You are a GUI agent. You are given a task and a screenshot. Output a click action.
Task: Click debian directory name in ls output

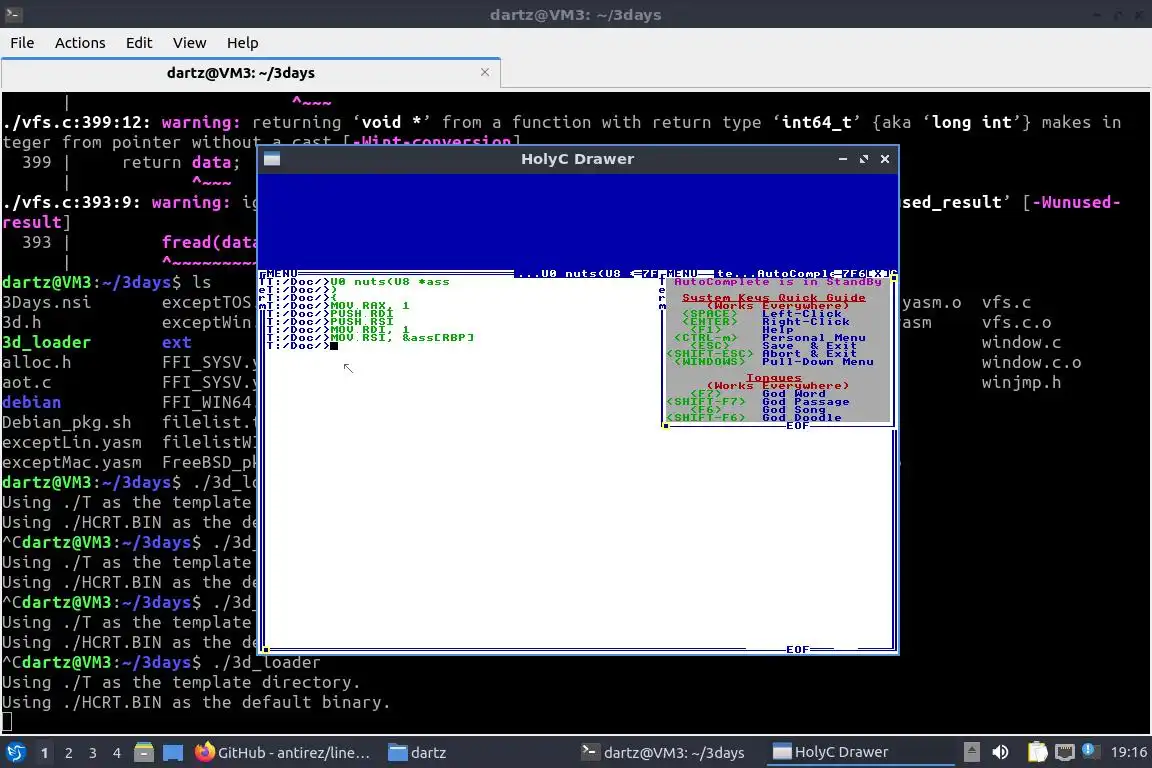[x=32, y=403]
